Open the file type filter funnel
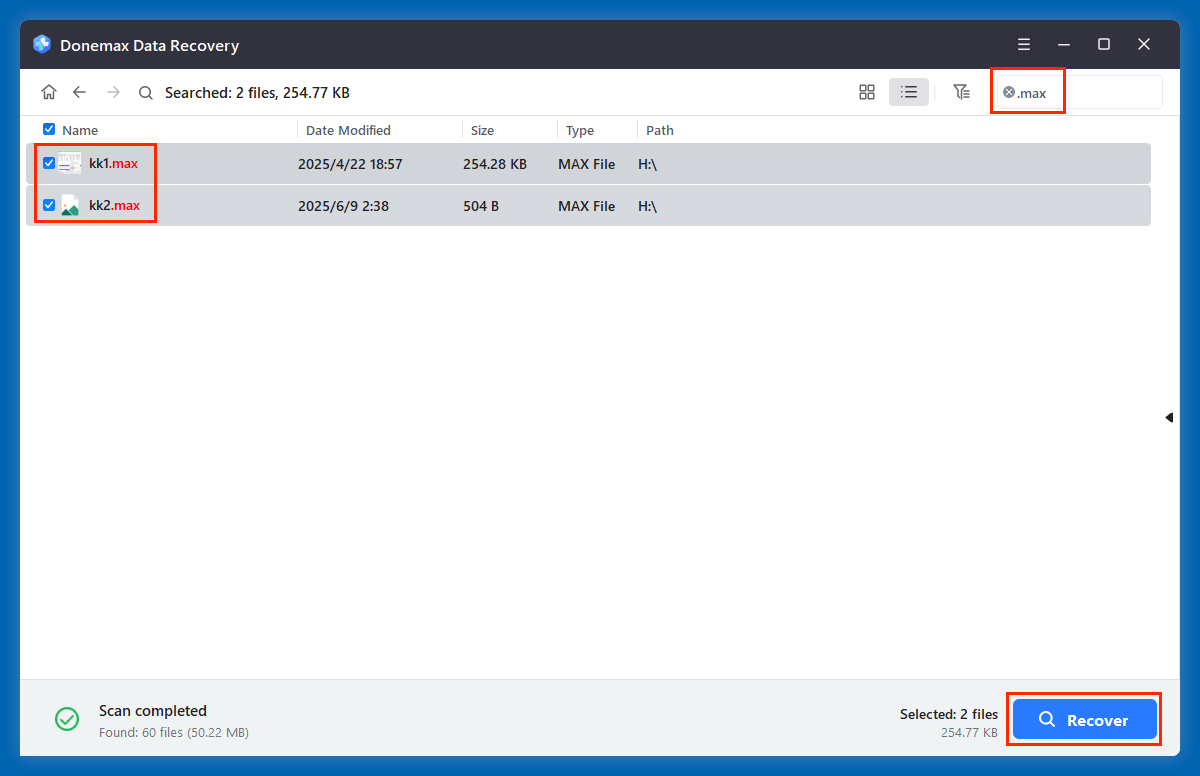Screen dimensions: 1200x776 [x=961, y=91]
